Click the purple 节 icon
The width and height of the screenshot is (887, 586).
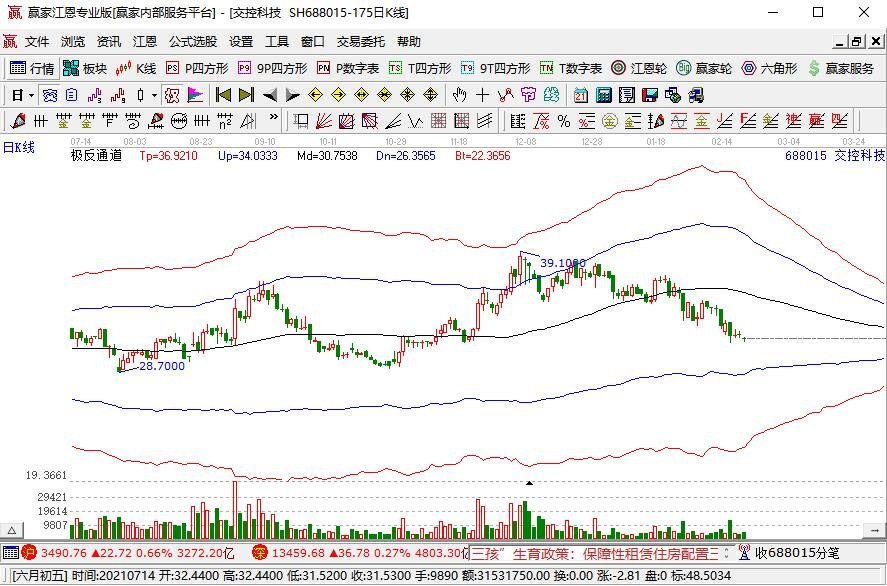[528, 95]
